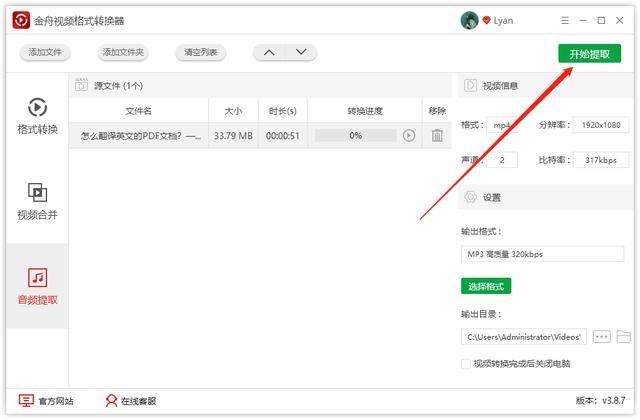The height and width of the screenshot is (420, 640).
Task: Click the 选择格式 button
Action: coord(486,286)
